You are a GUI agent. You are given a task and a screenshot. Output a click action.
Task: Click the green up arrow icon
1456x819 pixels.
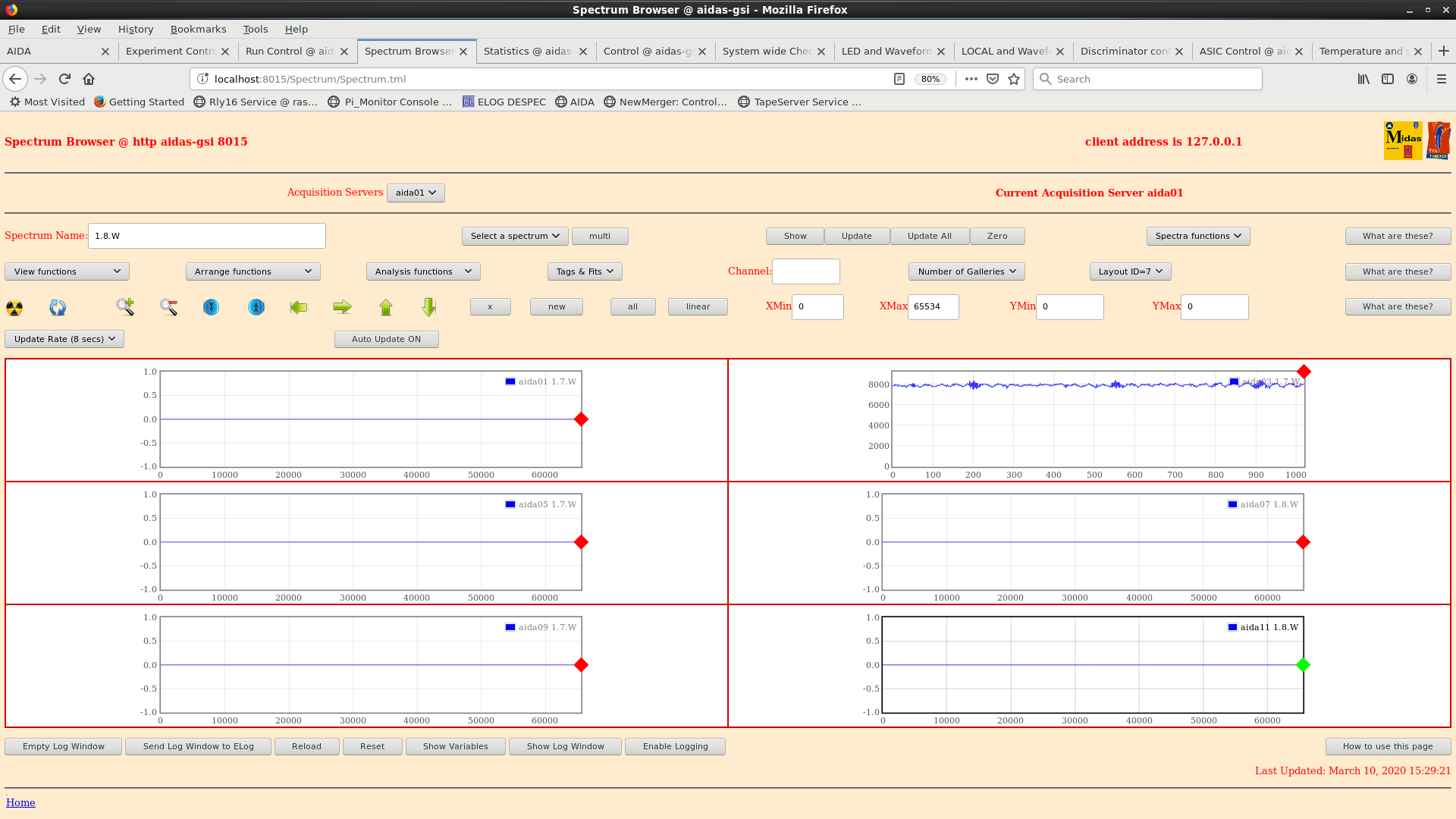tap(386, 307)
